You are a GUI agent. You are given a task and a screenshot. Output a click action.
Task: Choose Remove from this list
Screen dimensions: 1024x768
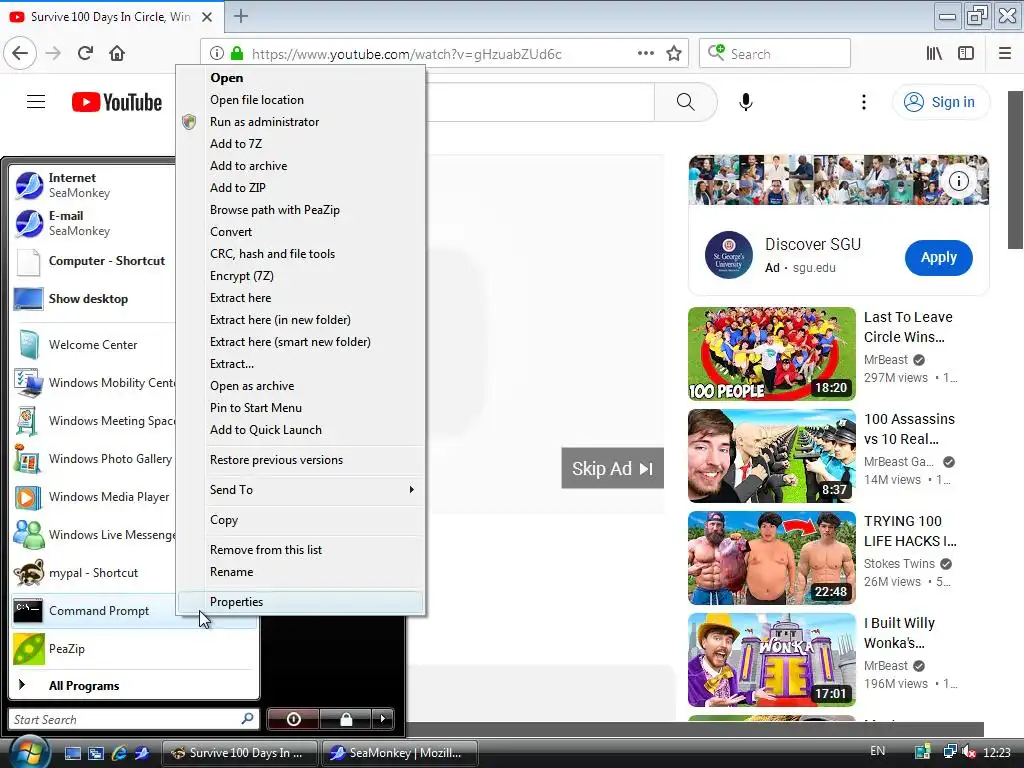pyautogui.click(x=300, y=550)
